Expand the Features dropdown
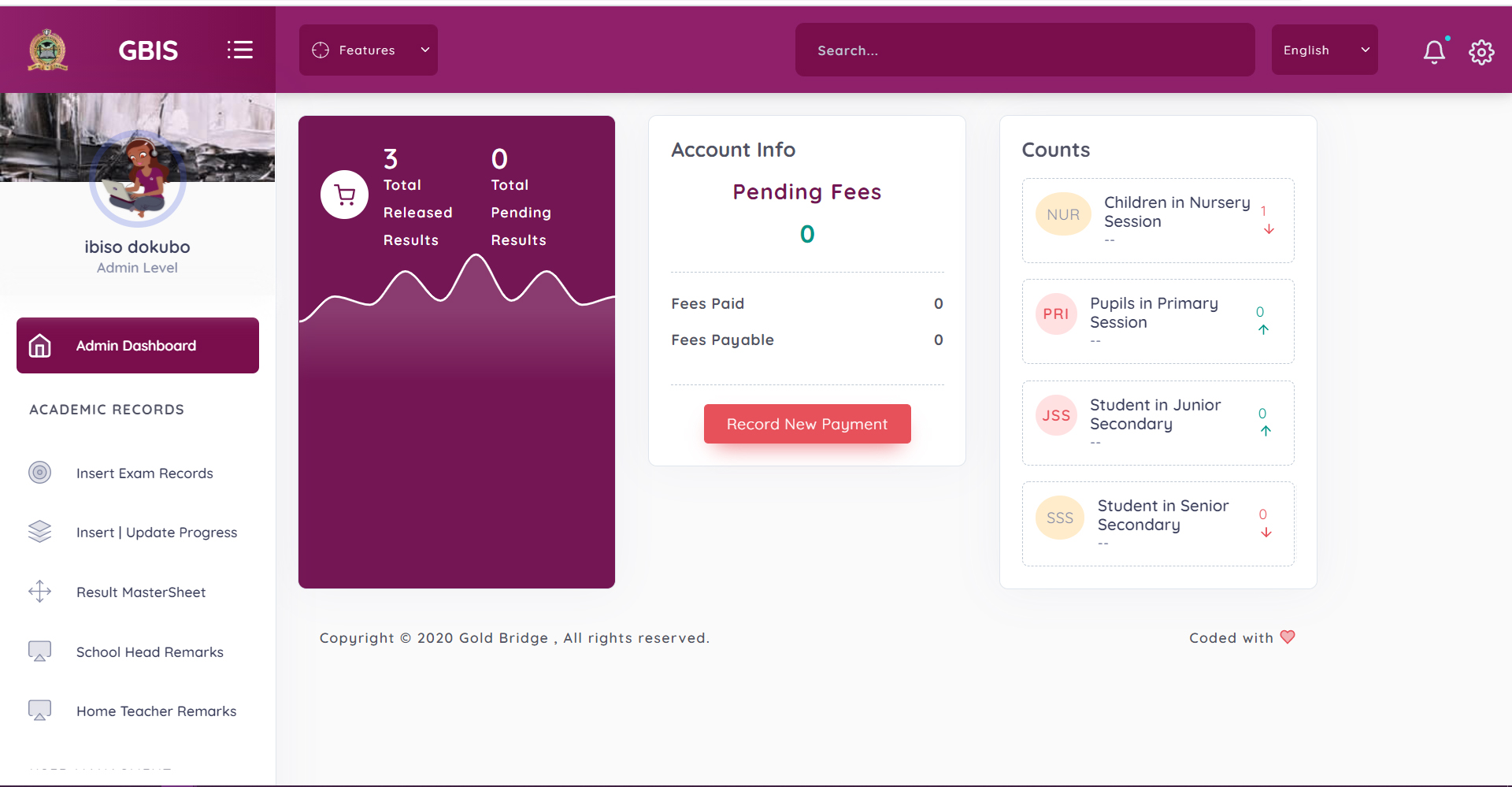Screen dimensions: 1512x787 368,50
